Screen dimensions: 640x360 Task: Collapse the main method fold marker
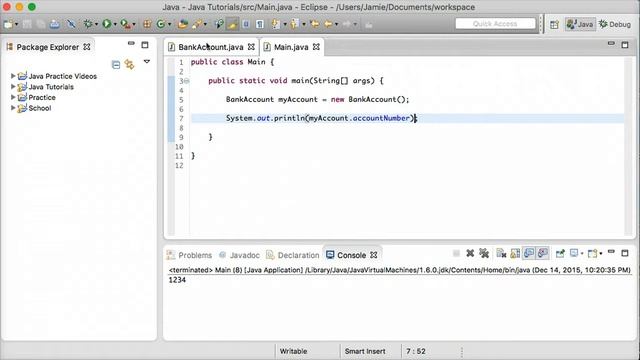[187, 81]
